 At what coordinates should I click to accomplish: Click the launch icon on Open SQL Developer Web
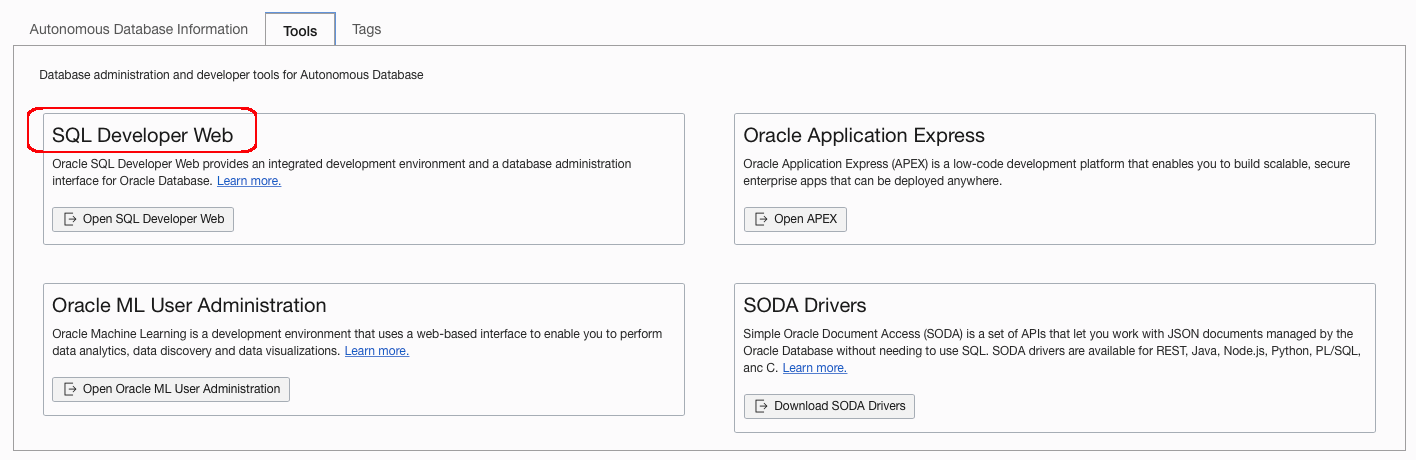coord(70,219)
